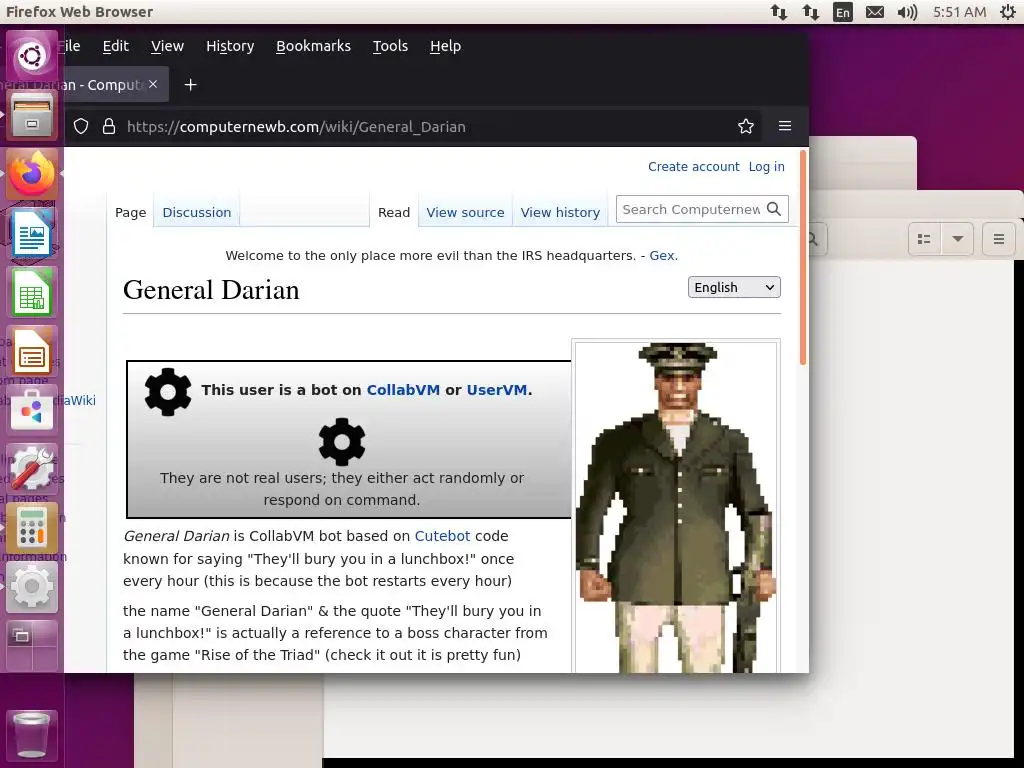
Task: Open Ubuntu Software store from the dock
Action: point(31,410)
